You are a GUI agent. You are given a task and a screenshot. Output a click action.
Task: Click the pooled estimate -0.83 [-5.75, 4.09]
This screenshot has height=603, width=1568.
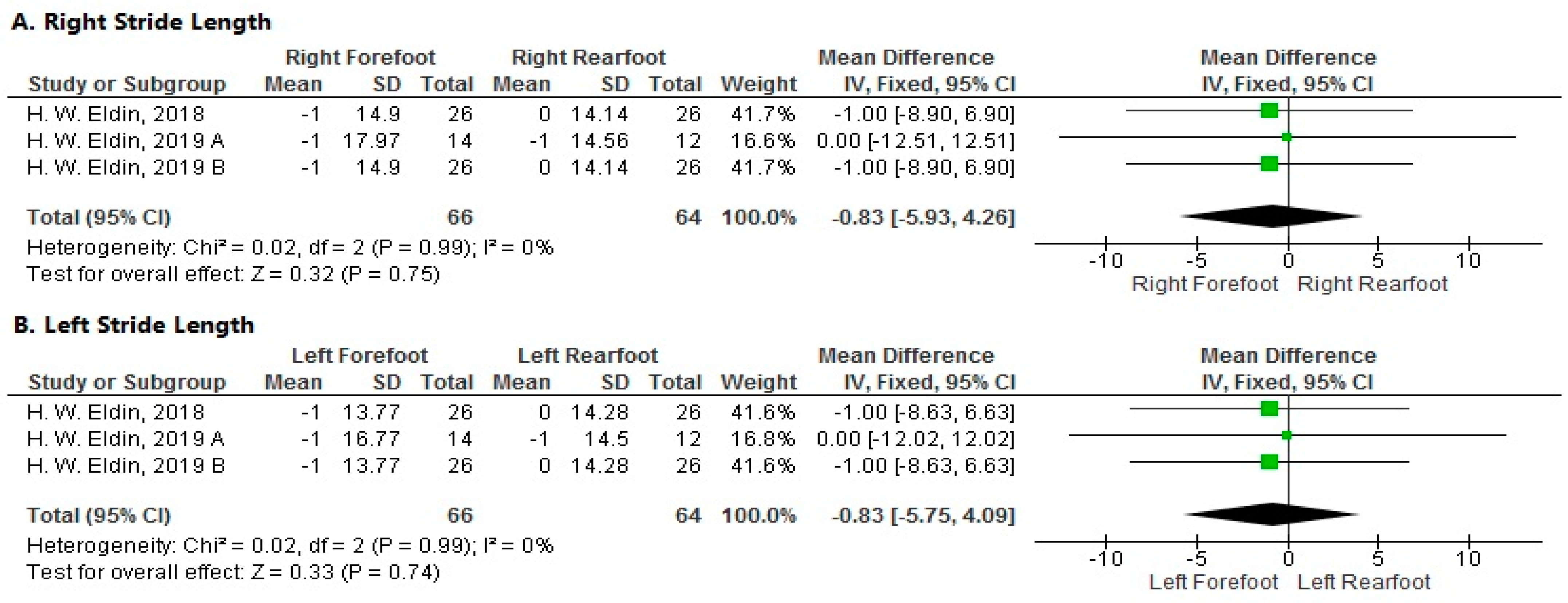point(923,515)
